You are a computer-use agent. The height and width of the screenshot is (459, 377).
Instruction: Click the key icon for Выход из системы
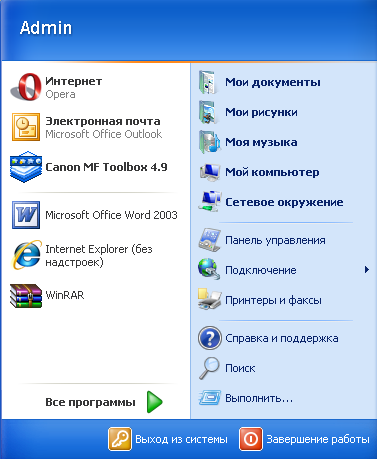point(120,439)
